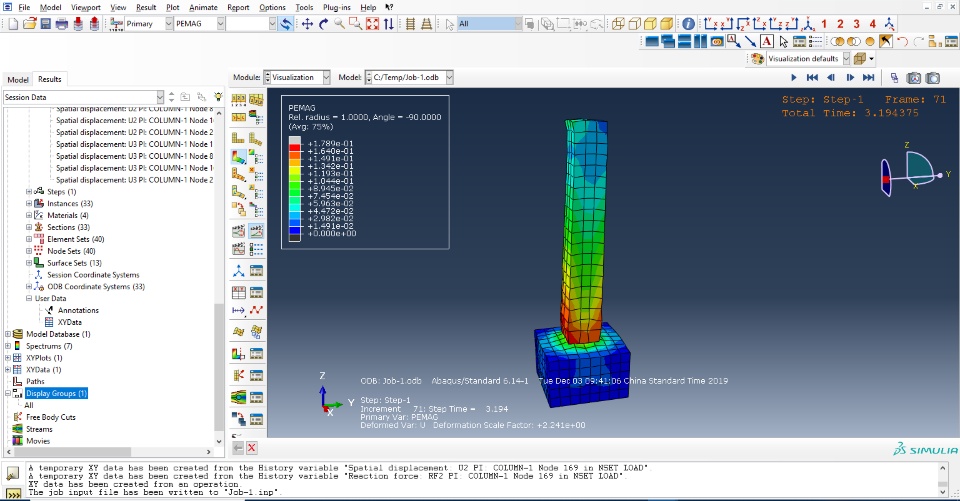
Task: Jump to first frame
Action: coord(812,78)
